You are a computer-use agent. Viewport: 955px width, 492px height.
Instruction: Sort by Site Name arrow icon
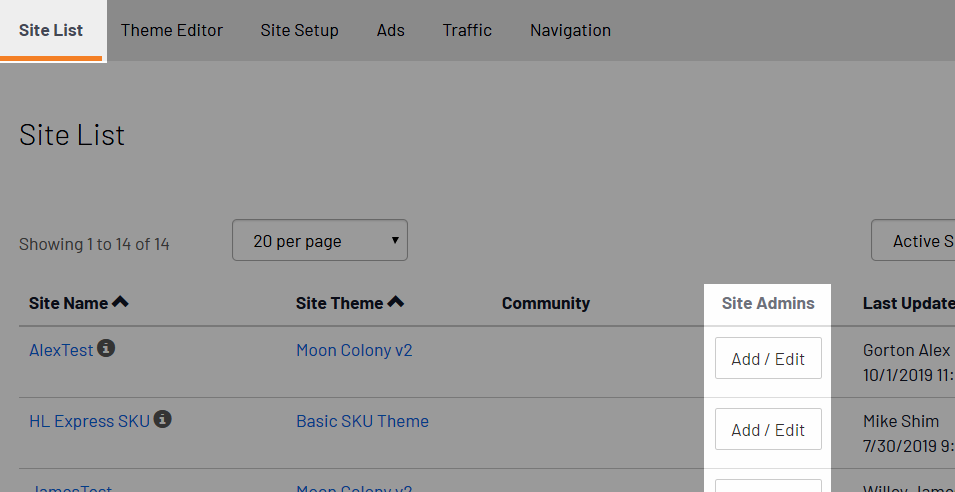(x=120, y=301)
